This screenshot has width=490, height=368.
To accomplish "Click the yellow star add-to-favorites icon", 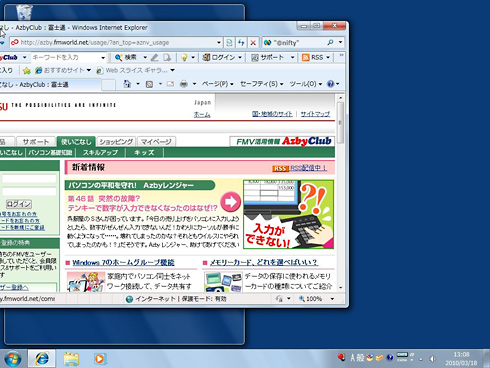I will [x=27, y=70].
